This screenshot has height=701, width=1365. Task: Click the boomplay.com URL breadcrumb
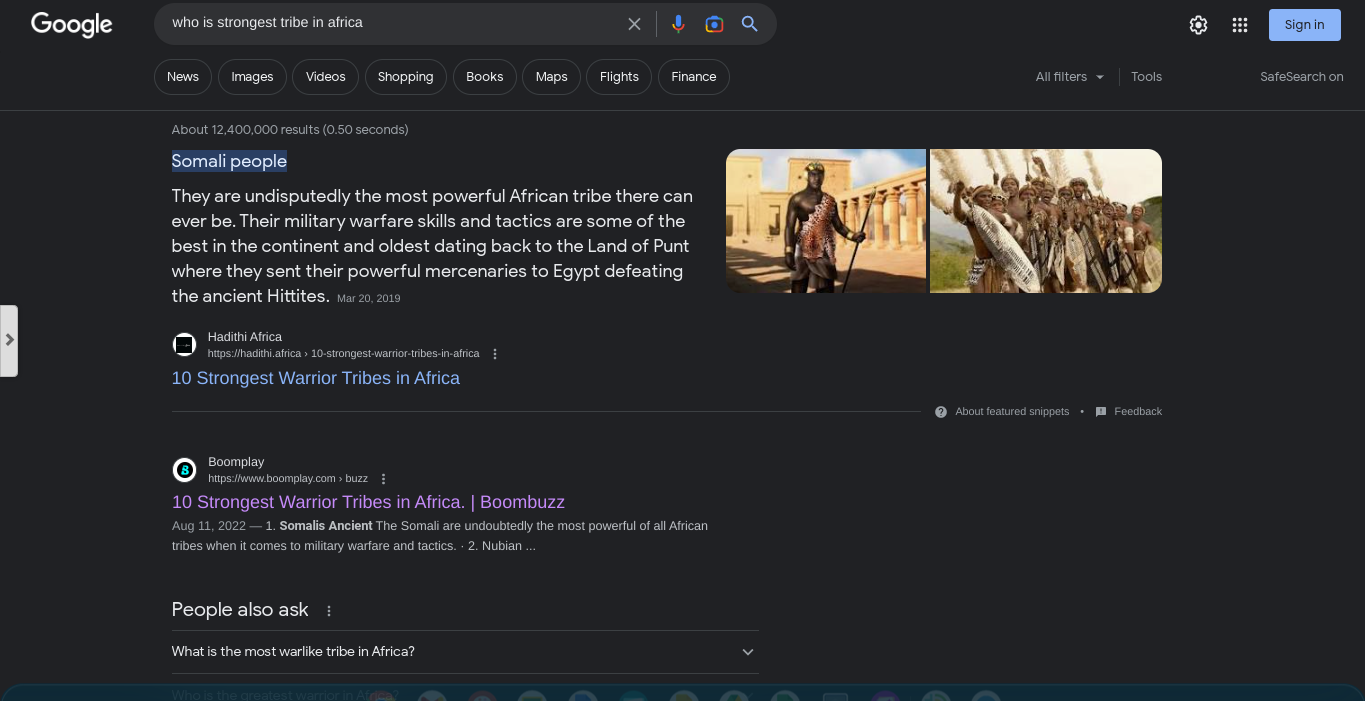pos(288,479)
